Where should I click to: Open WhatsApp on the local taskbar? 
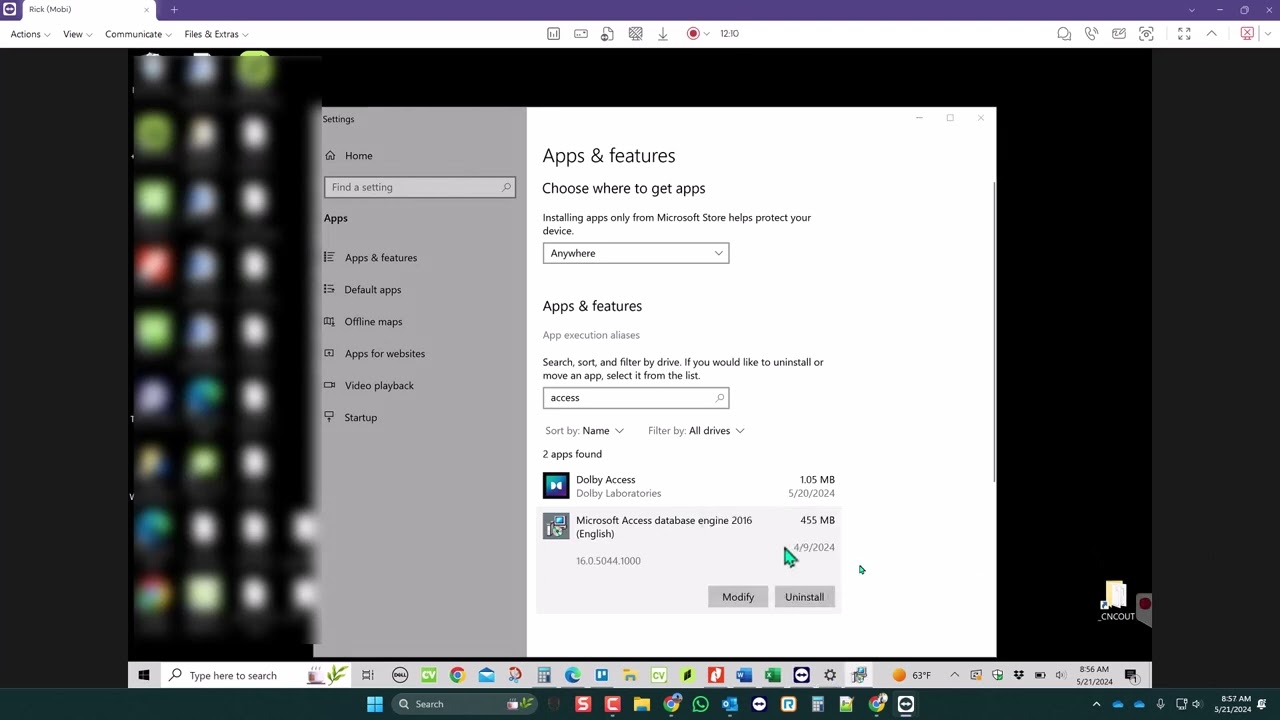coord(700,705)
